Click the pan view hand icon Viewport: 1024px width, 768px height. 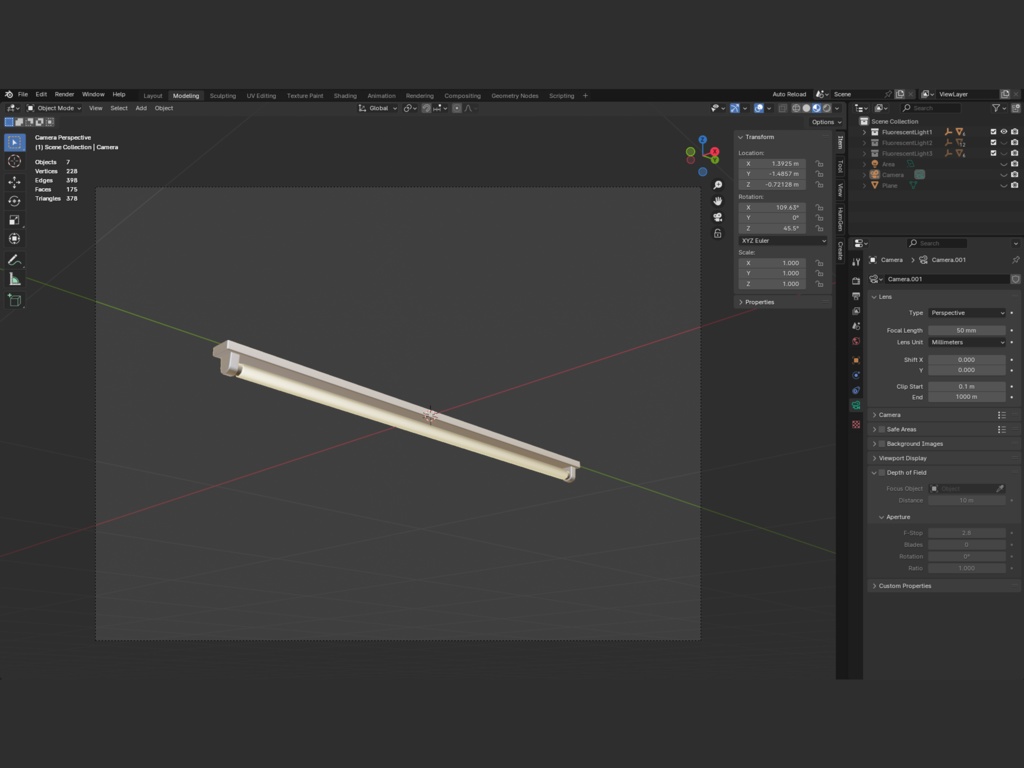[x=718, y=201]
